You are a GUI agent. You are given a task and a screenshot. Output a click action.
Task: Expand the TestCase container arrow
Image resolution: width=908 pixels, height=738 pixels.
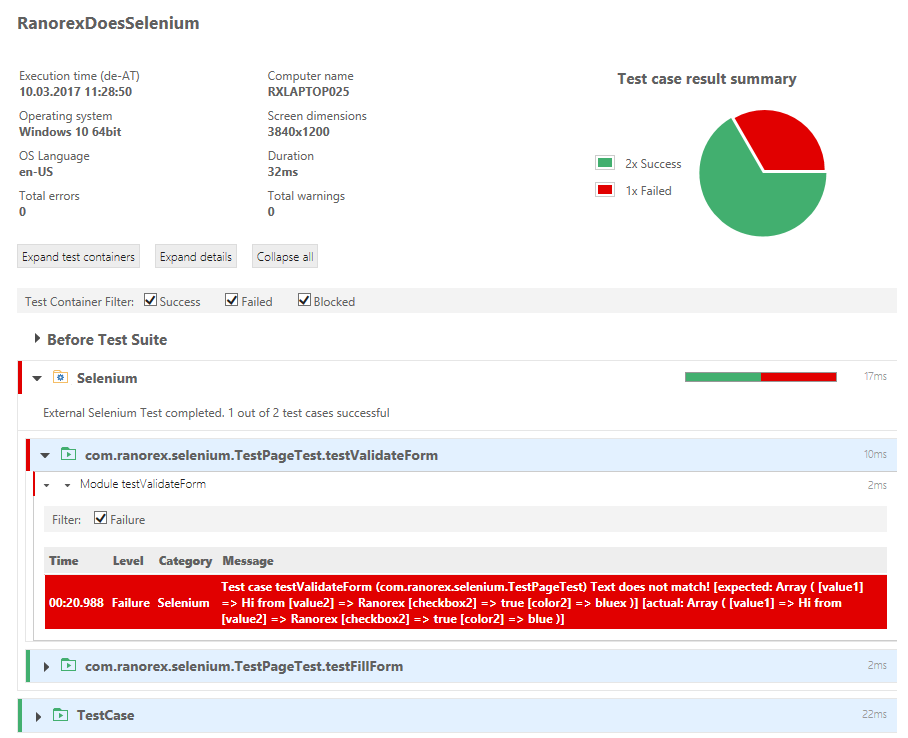pos(38,717)
